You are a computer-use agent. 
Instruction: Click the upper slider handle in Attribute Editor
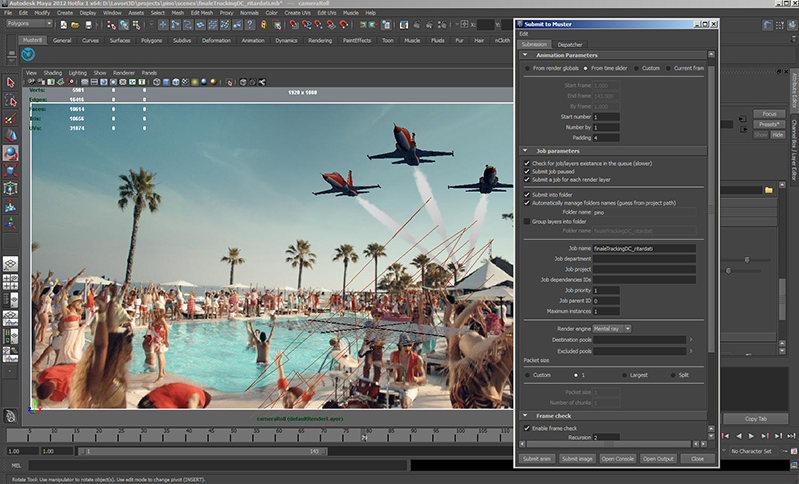(x=747, y=260)
